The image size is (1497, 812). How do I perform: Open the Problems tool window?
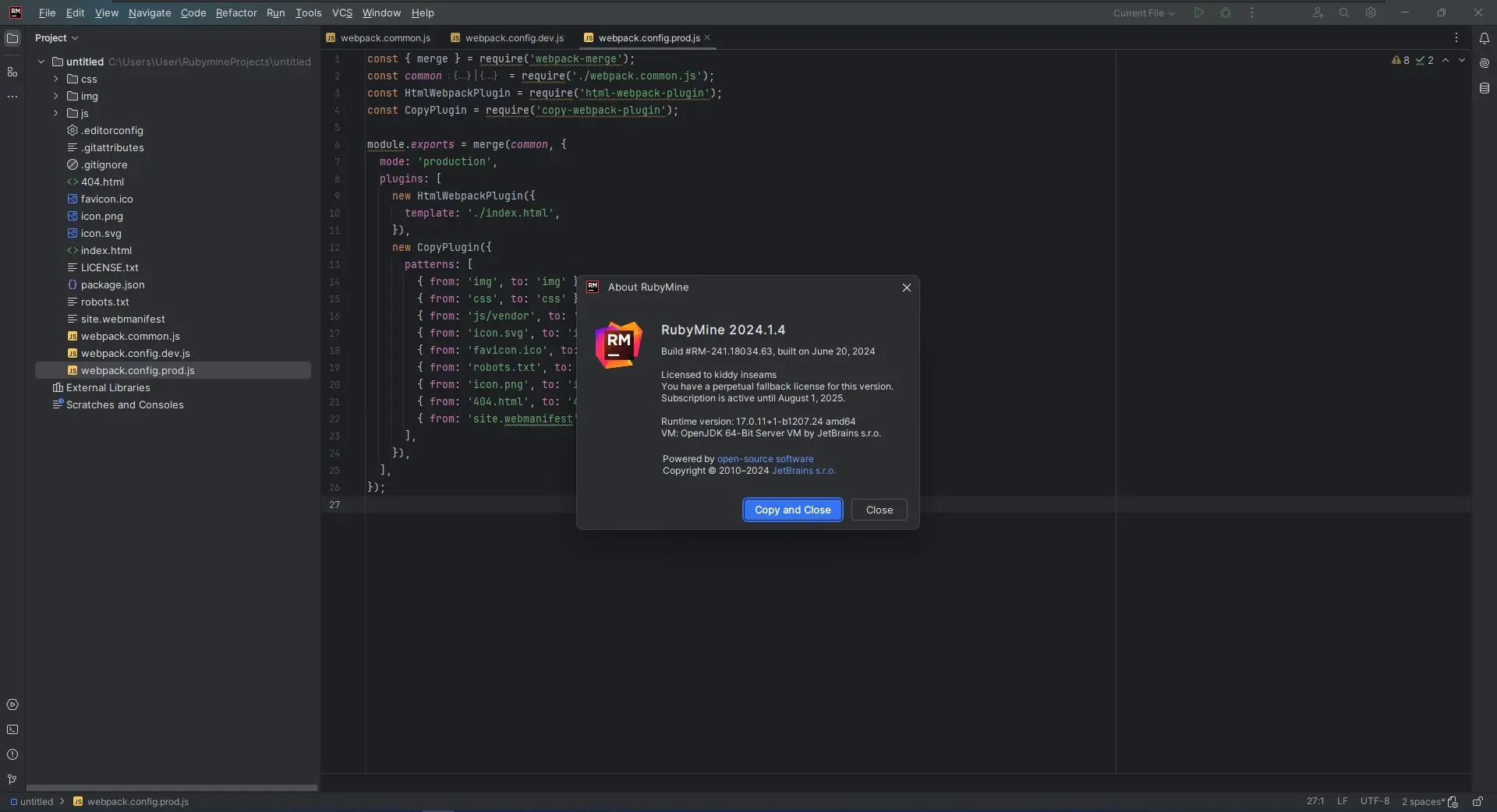(x=12, y=755)
